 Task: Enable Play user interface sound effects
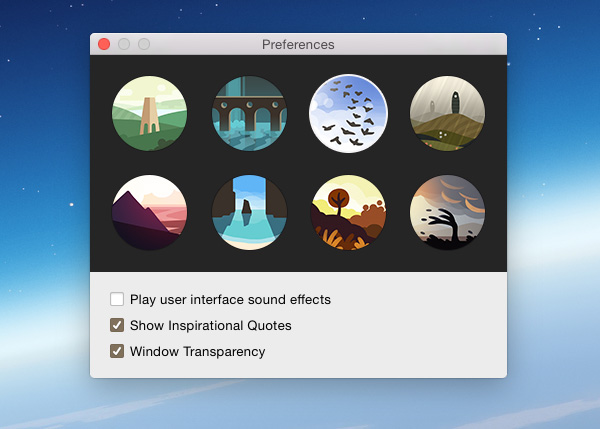[x=117, y=299]
